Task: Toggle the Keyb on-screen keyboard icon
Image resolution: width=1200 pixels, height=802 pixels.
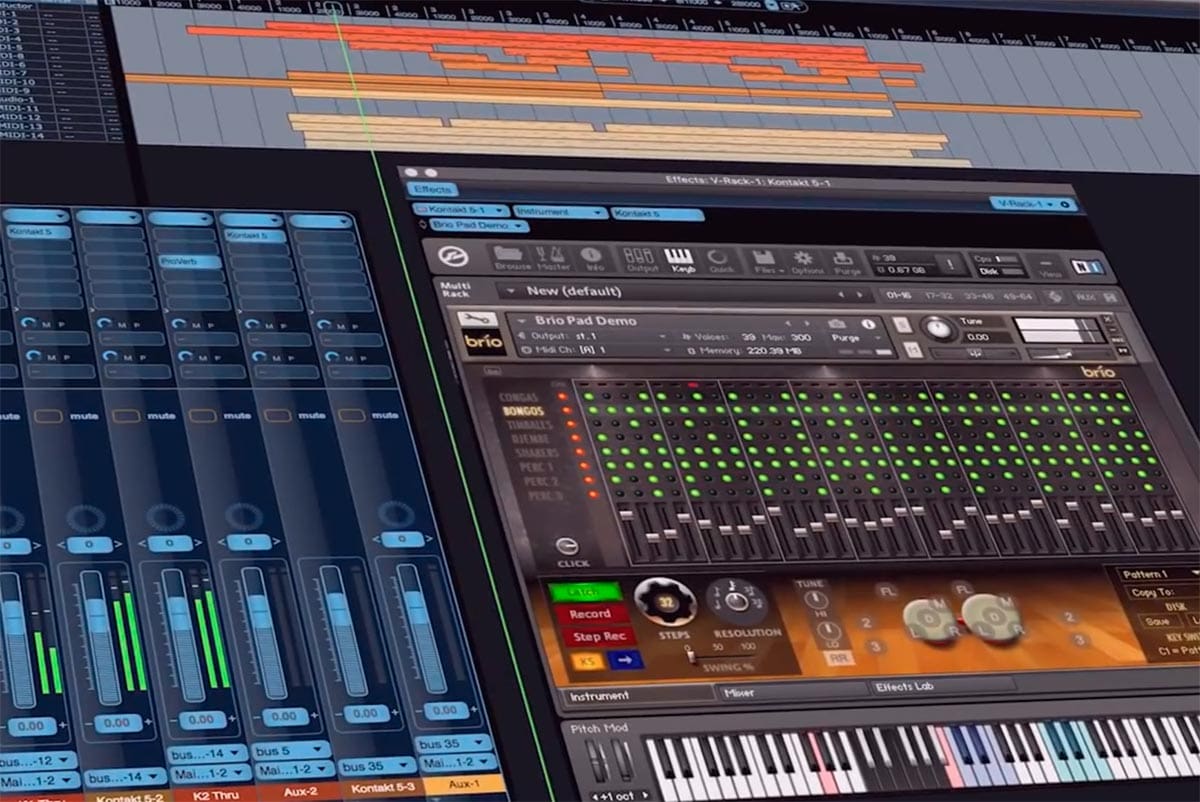Action: tap(680, 259)
